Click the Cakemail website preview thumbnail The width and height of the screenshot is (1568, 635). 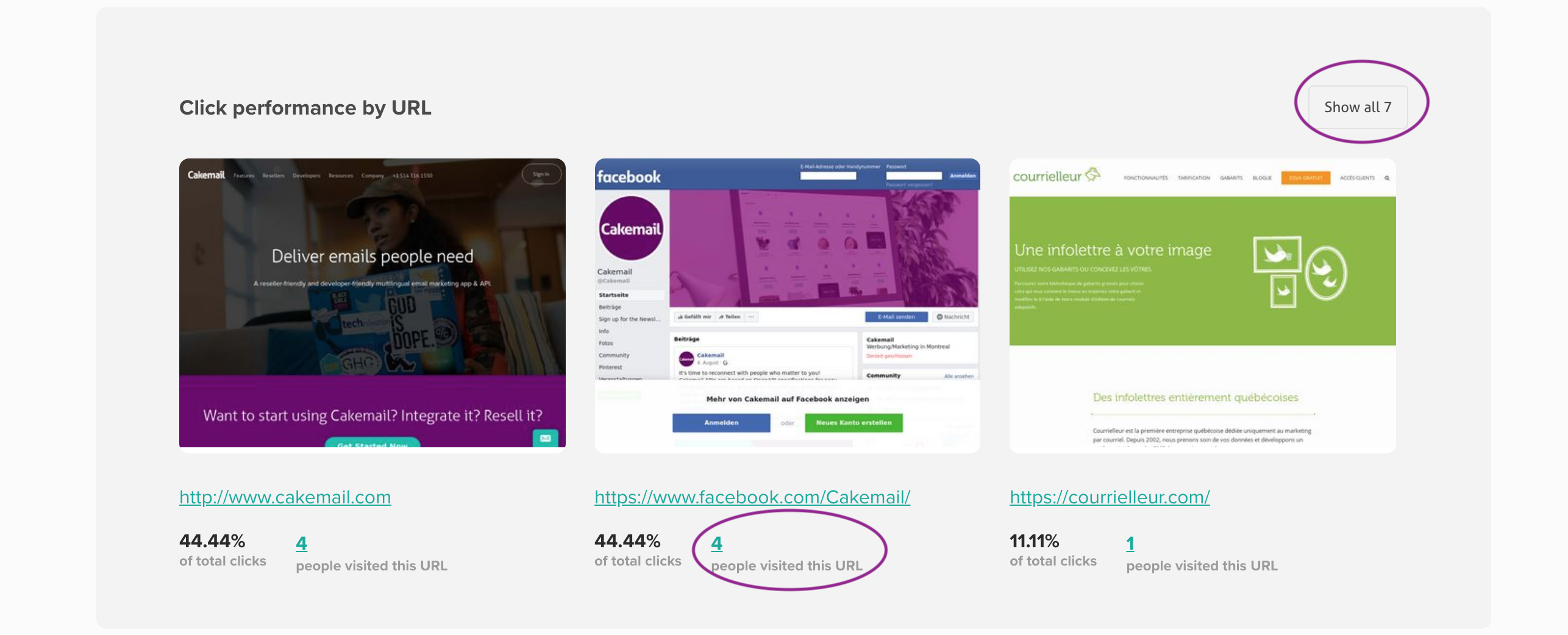click(x=372, y=303)
